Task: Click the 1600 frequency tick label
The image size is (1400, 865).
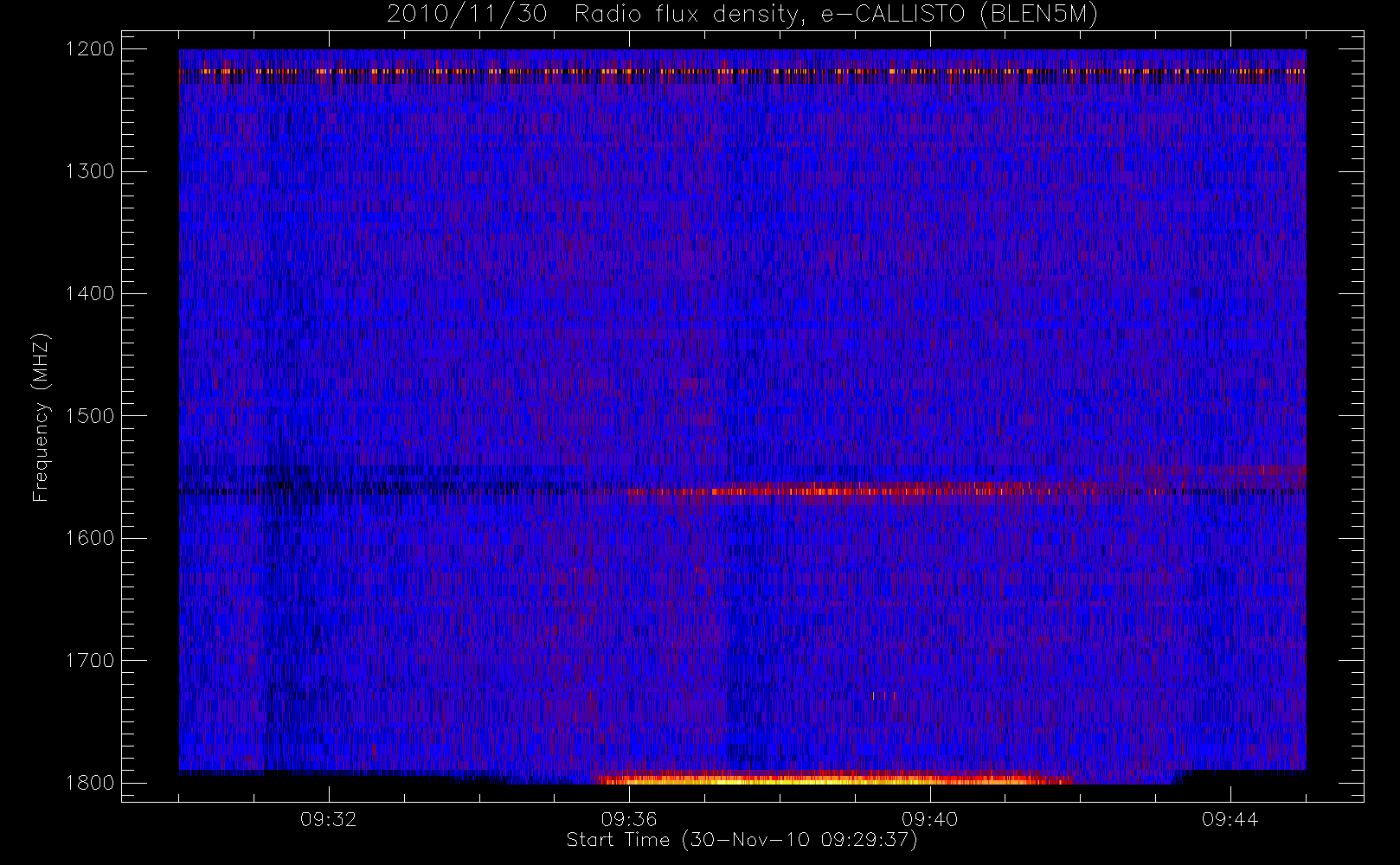Action: click(90, 538)
